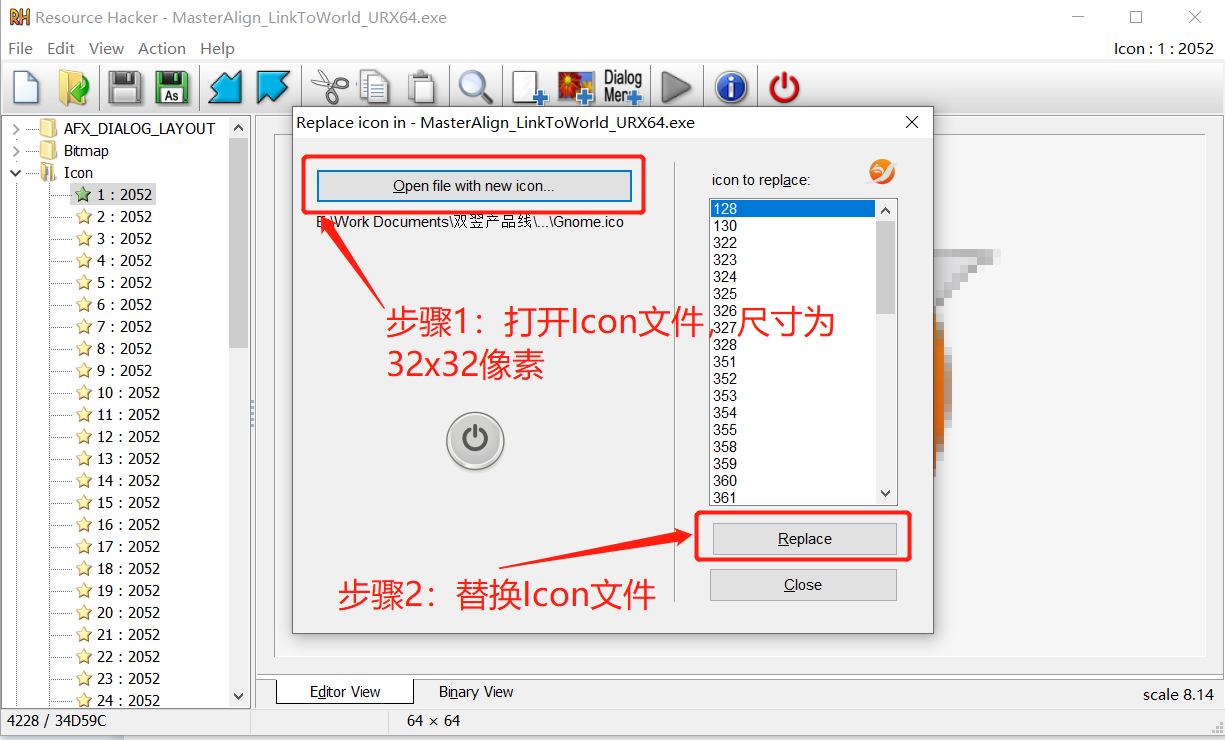The width and height of the screenshot is (1225, 740).
Task: Collapse the Icon folder node
Action: [x=16, y=173]
